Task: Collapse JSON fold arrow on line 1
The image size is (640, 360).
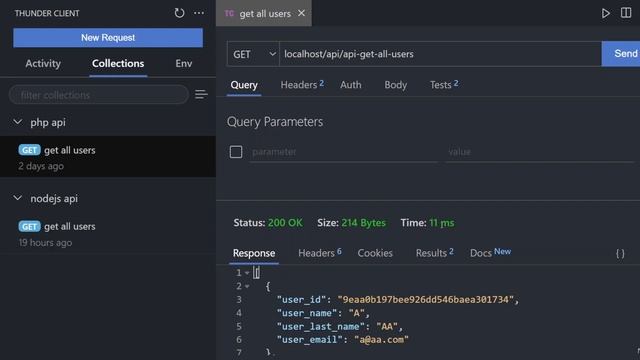Action: pos(247,273)
